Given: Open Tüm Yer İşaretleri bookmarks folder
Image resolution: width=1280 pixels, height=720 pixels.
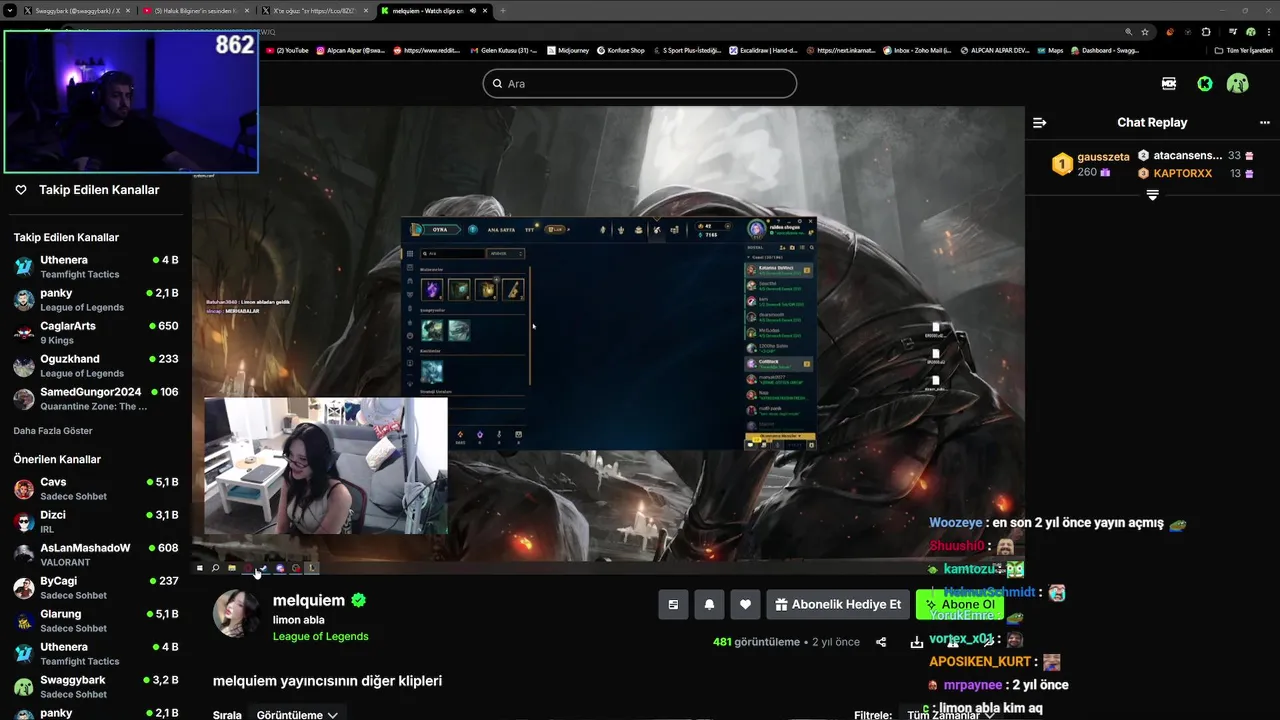Looking at the screenshot, I should pos(1244,50).
